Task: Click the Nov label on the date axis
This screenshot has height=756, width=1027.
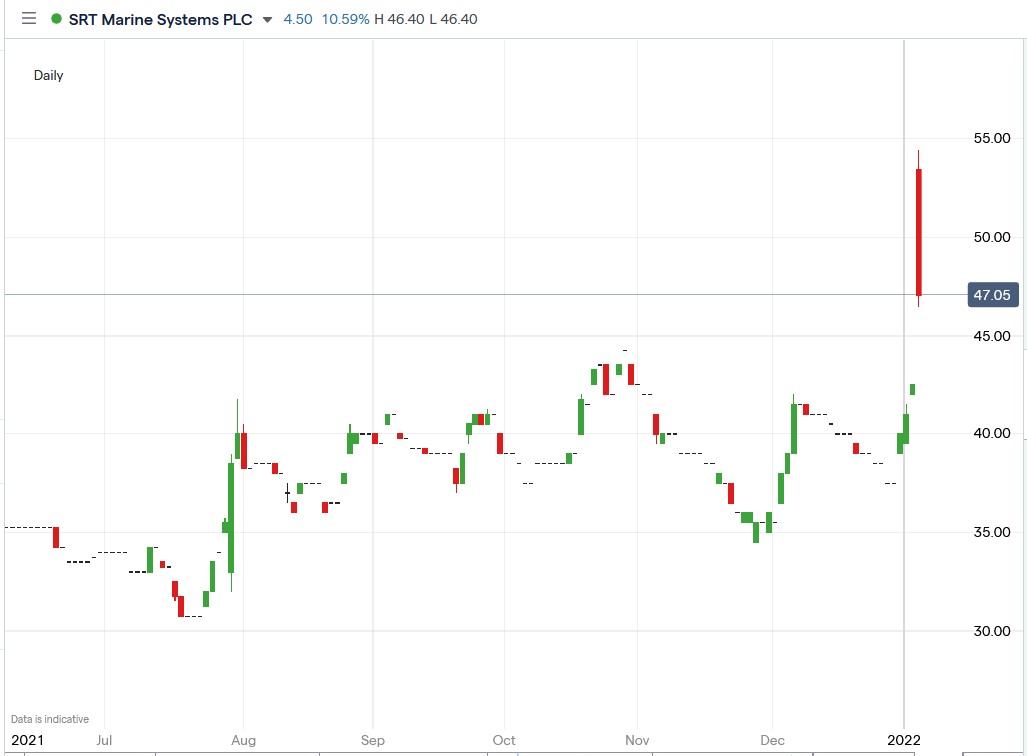Action: coord(636,740)
